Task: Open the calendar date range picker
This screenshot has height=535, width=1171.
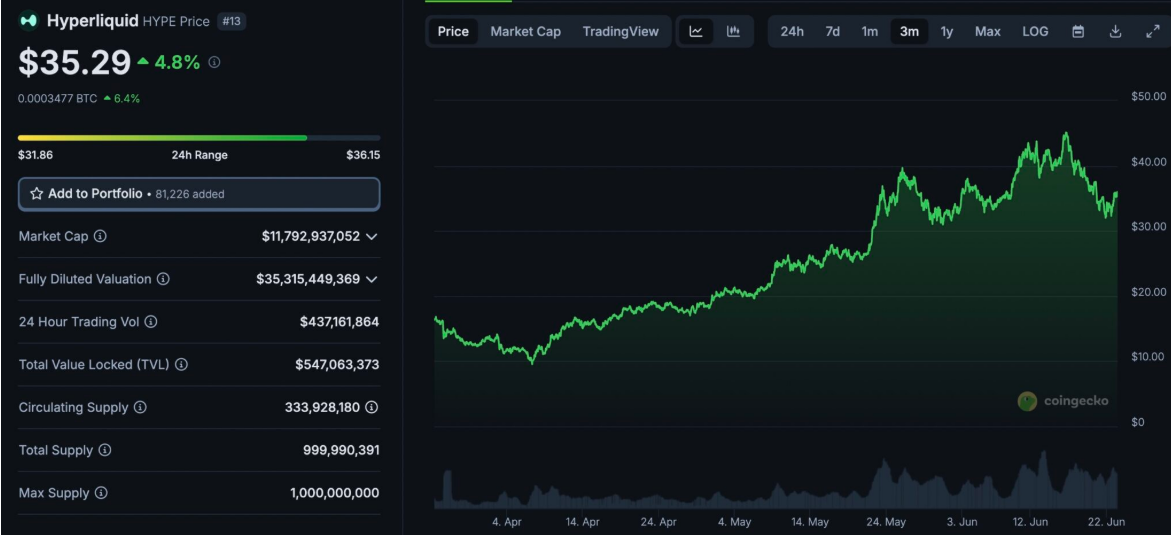Action: click(x=1078, y=31)
